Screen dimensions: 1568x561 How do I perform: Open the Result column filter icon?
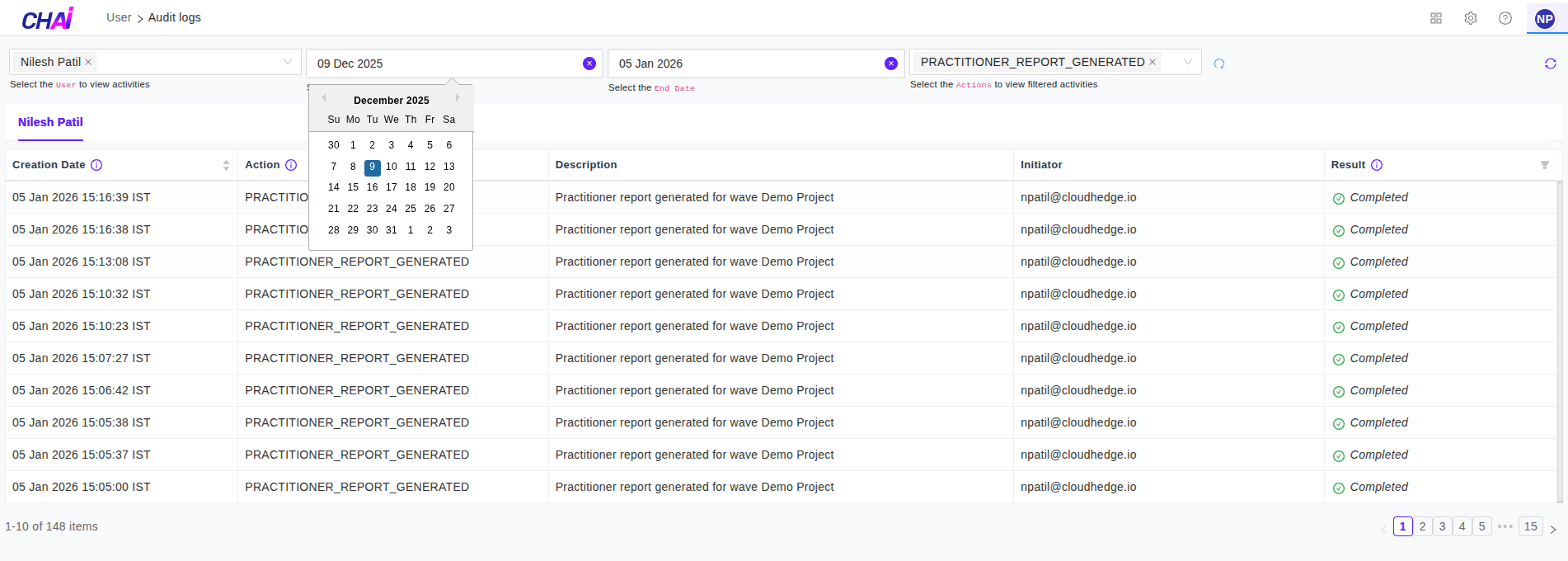1544,165
